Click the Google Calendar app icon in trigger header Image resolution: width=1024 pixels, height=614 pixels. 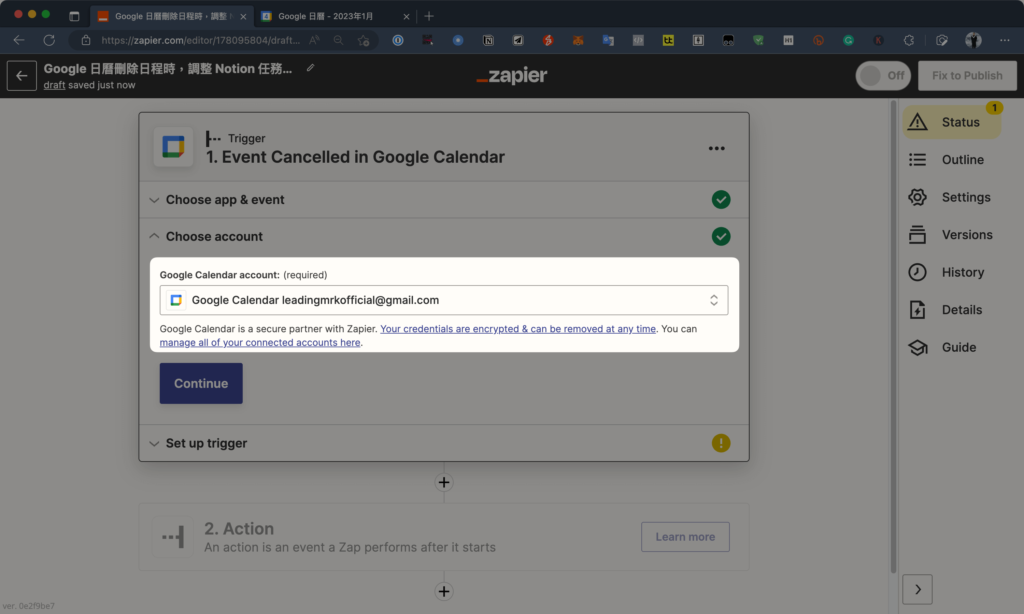pos(173,147)
